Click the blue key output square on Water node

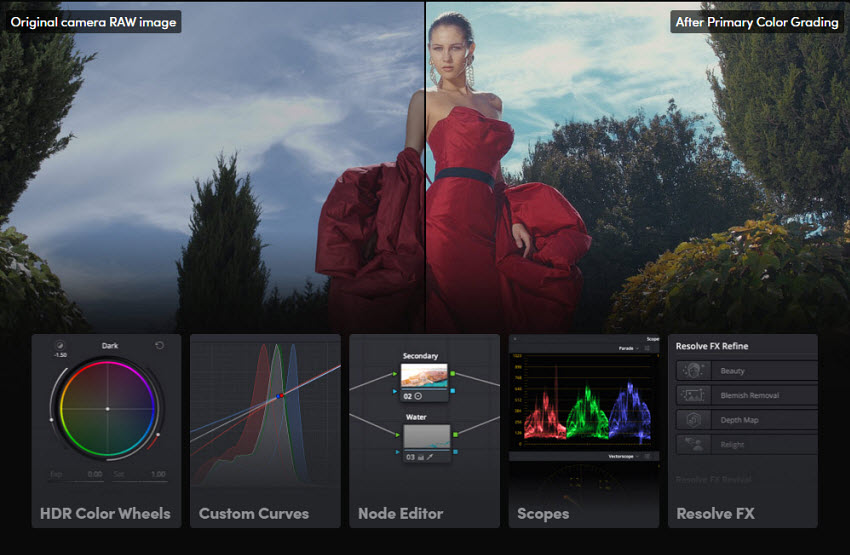(x=455, y=451)
